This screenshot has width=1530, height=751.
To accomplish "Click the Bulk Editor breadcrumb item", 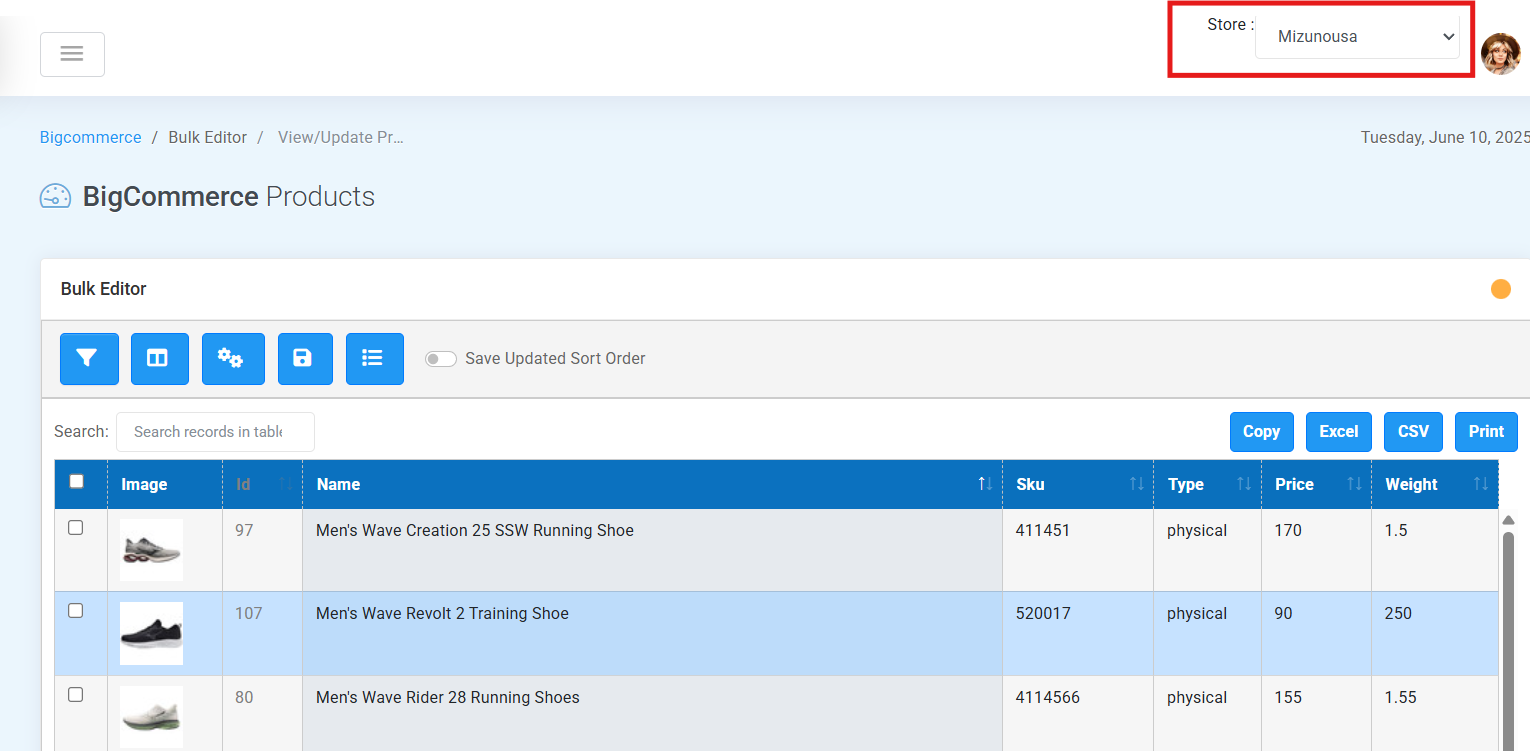I will pos(208,137).
